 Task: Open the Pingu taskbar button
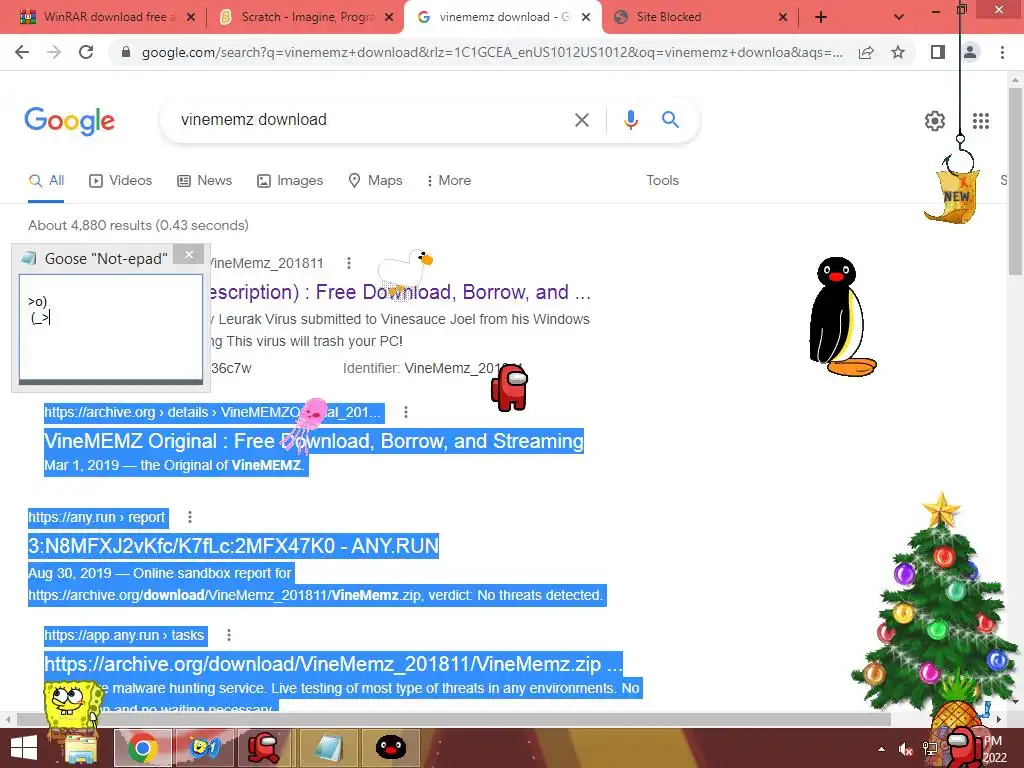point(391,748)
